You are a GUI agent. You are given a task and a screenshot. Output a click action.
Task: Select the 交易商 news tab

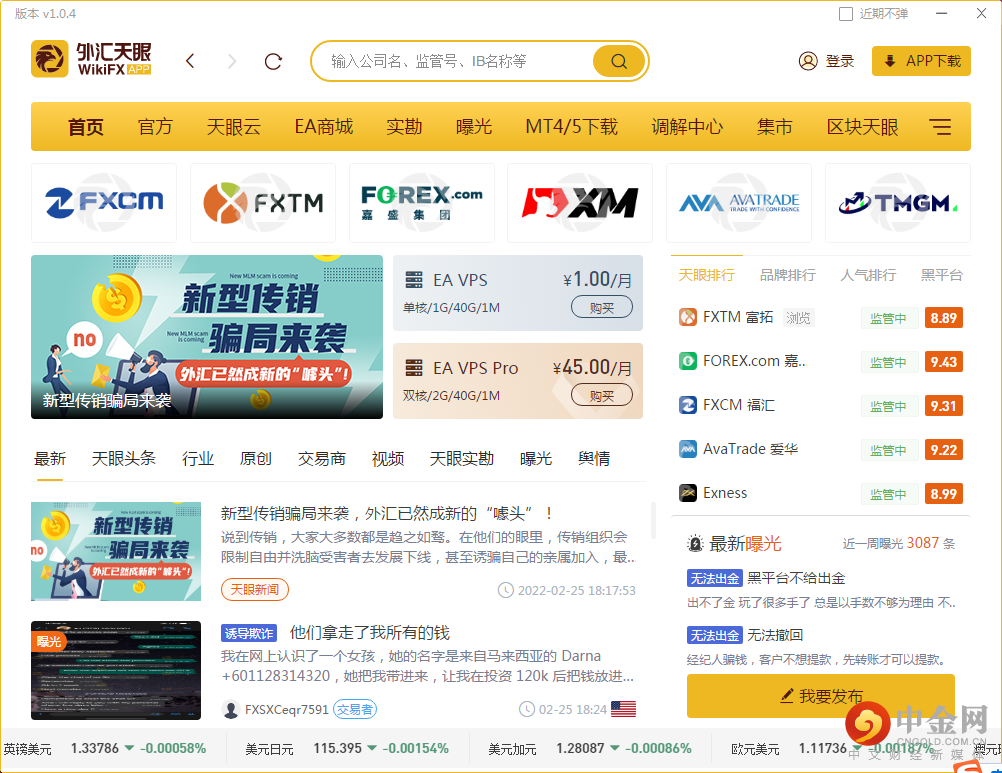pos(321,458)
